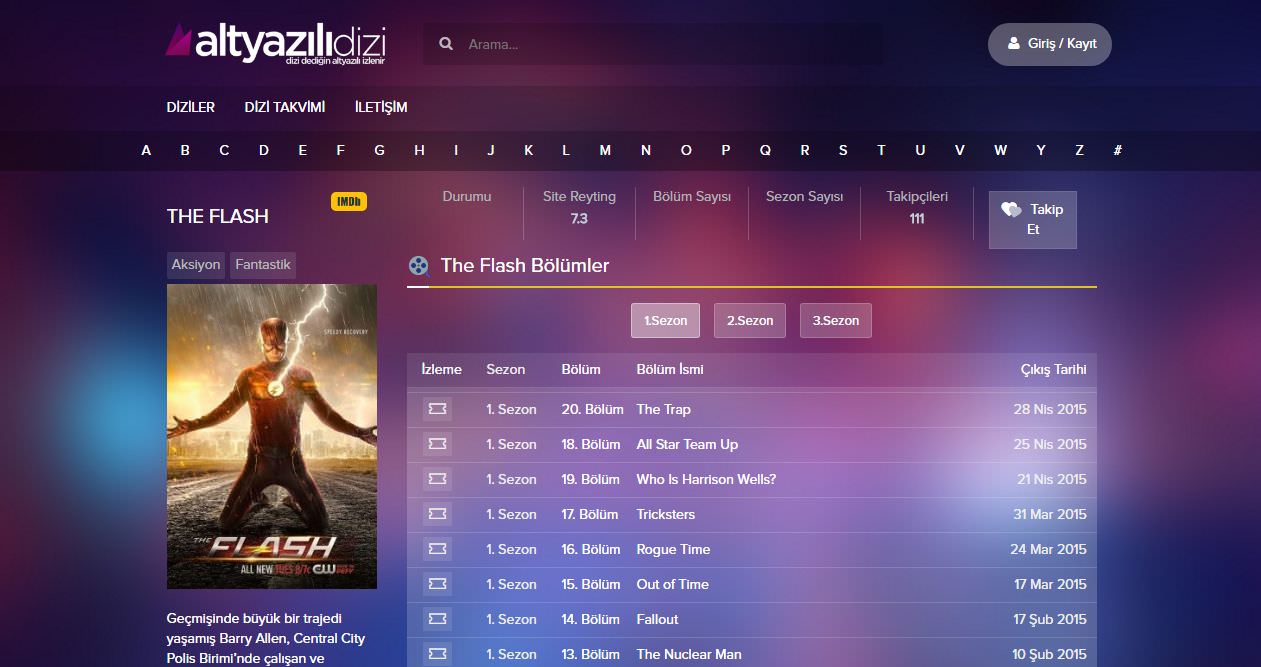Filter series by letter A
Viewport: 1261px width, 667px height.
[146, 151]
